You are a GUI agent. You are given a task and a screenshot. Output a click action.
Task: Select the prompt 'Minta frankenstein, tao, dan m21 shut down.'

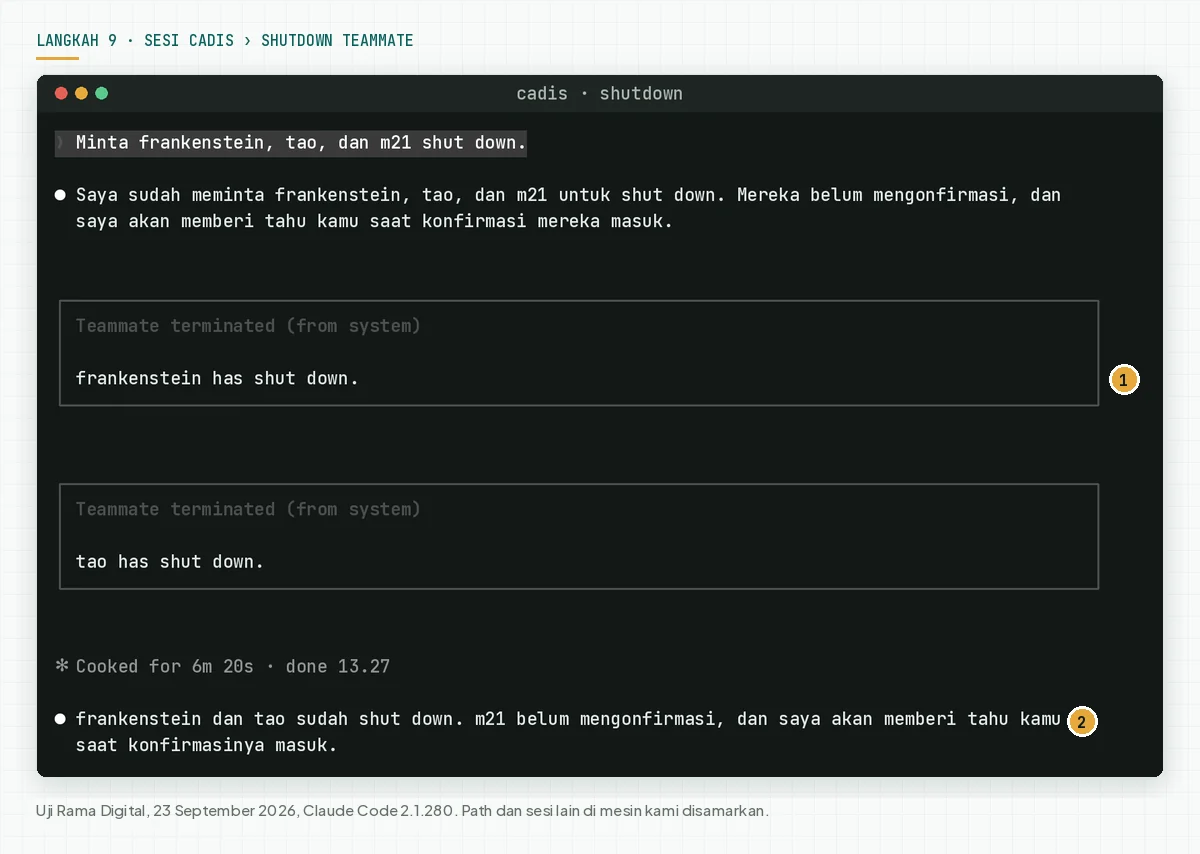(301, 143)
